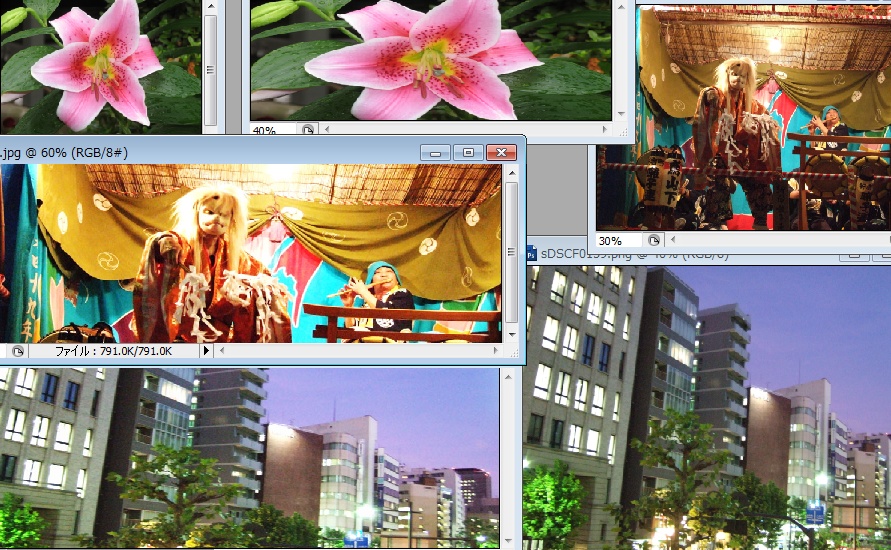The image size is (891, 550).
Task: Open the status menu arrow beside file size
Action: click(207, 351)
